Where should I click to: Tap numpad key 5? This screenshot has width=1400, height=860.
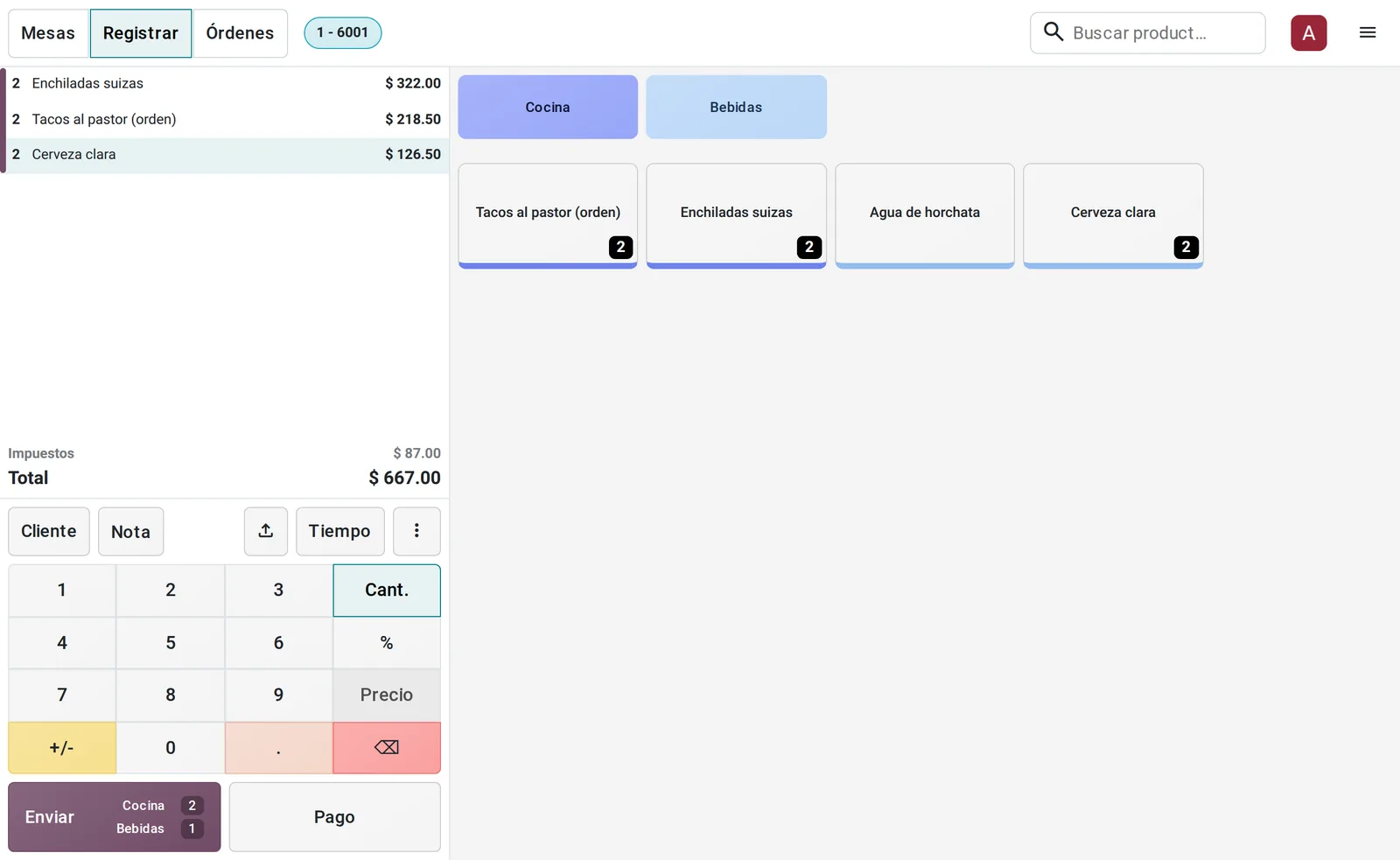pos(171,643)
